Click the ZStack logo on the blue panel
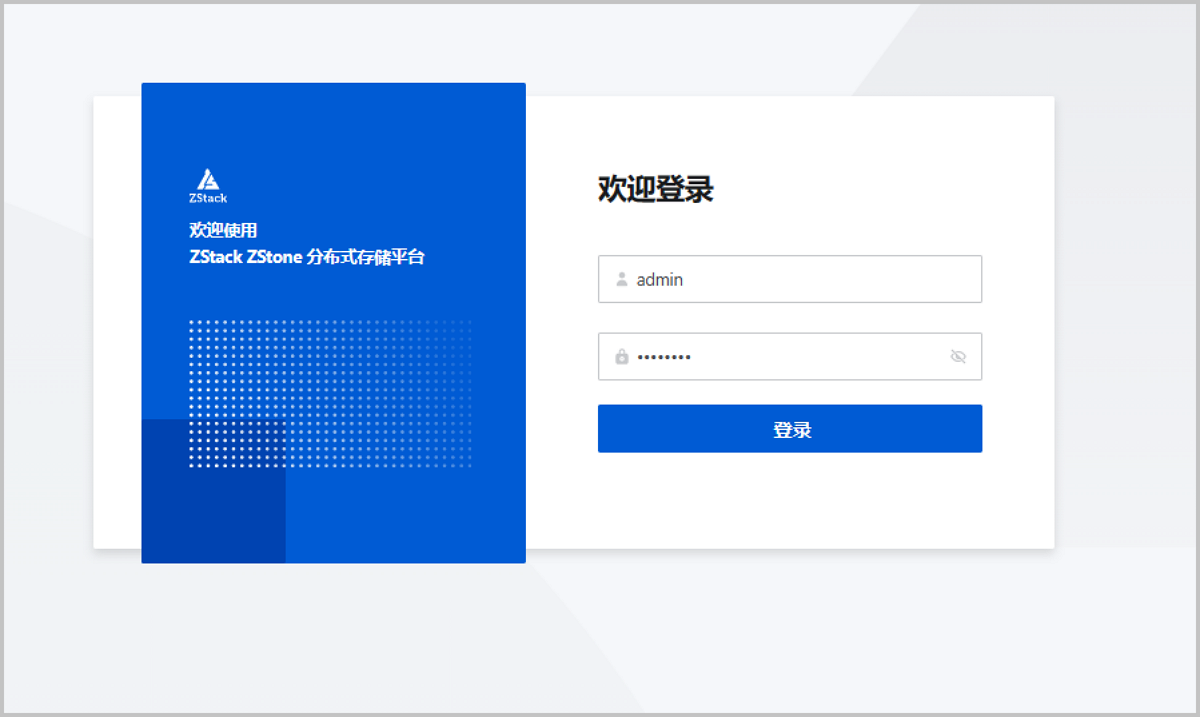 208,186
